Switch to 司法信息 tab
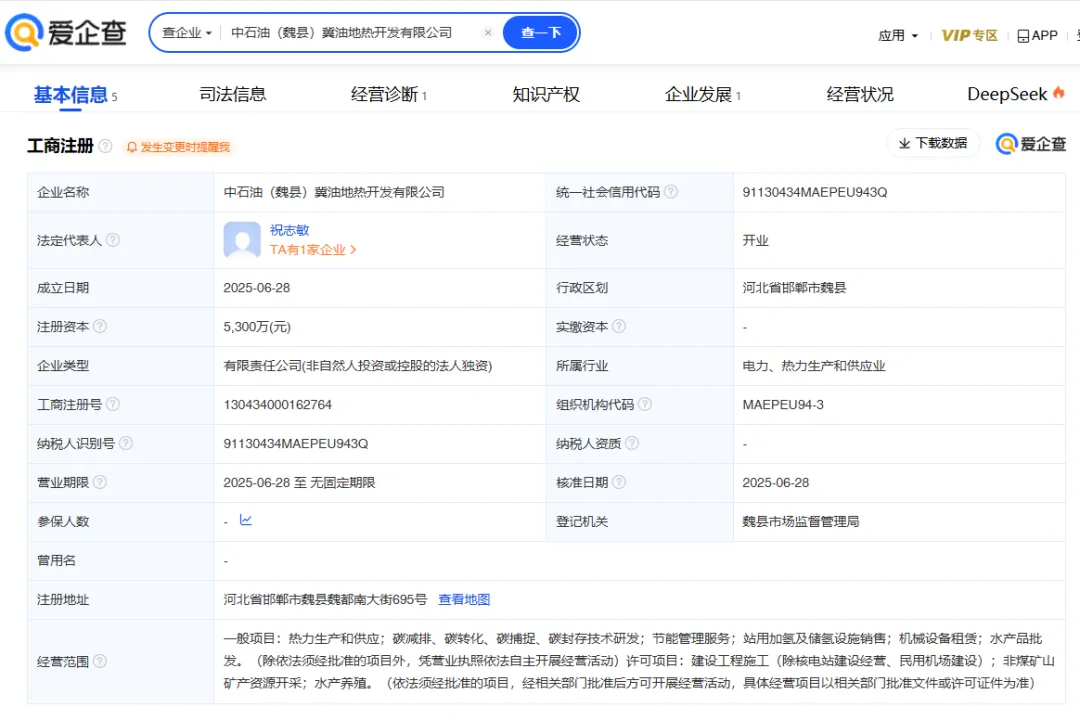1080x720 pixels. (233, 94)
